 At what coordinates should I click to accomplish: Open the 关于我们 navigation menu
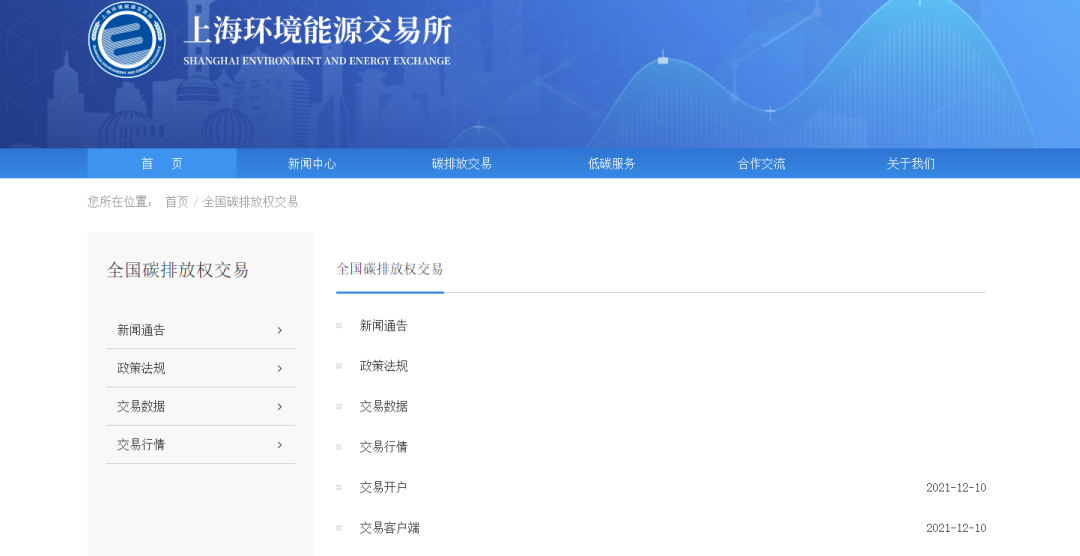(911, 163)
